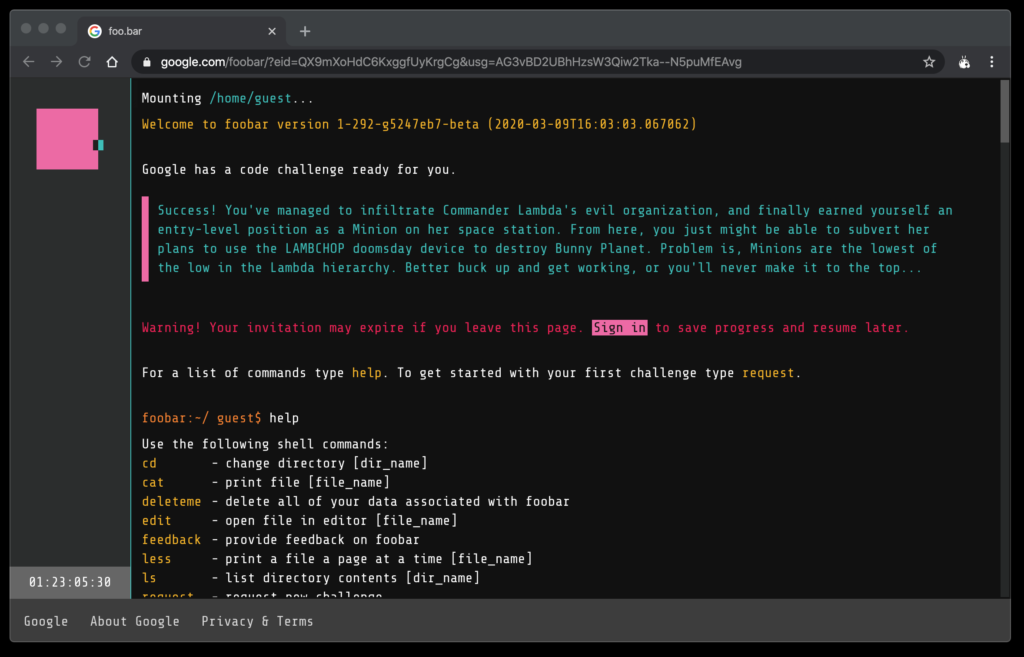Click the Google favicon on the tab

click(95, 31)
